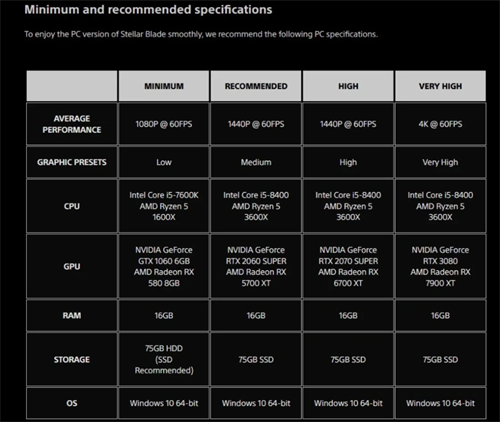Select the Very High graphic preset cell
Viewport: 500px width, 422px height.
(440, 162)
